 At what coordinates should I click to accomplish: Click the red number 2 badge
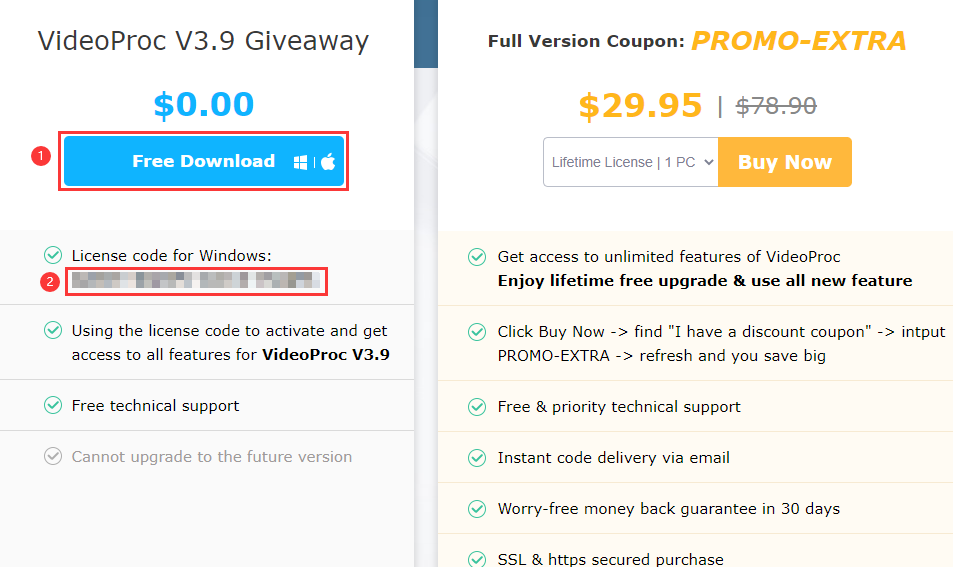[49, 282]
